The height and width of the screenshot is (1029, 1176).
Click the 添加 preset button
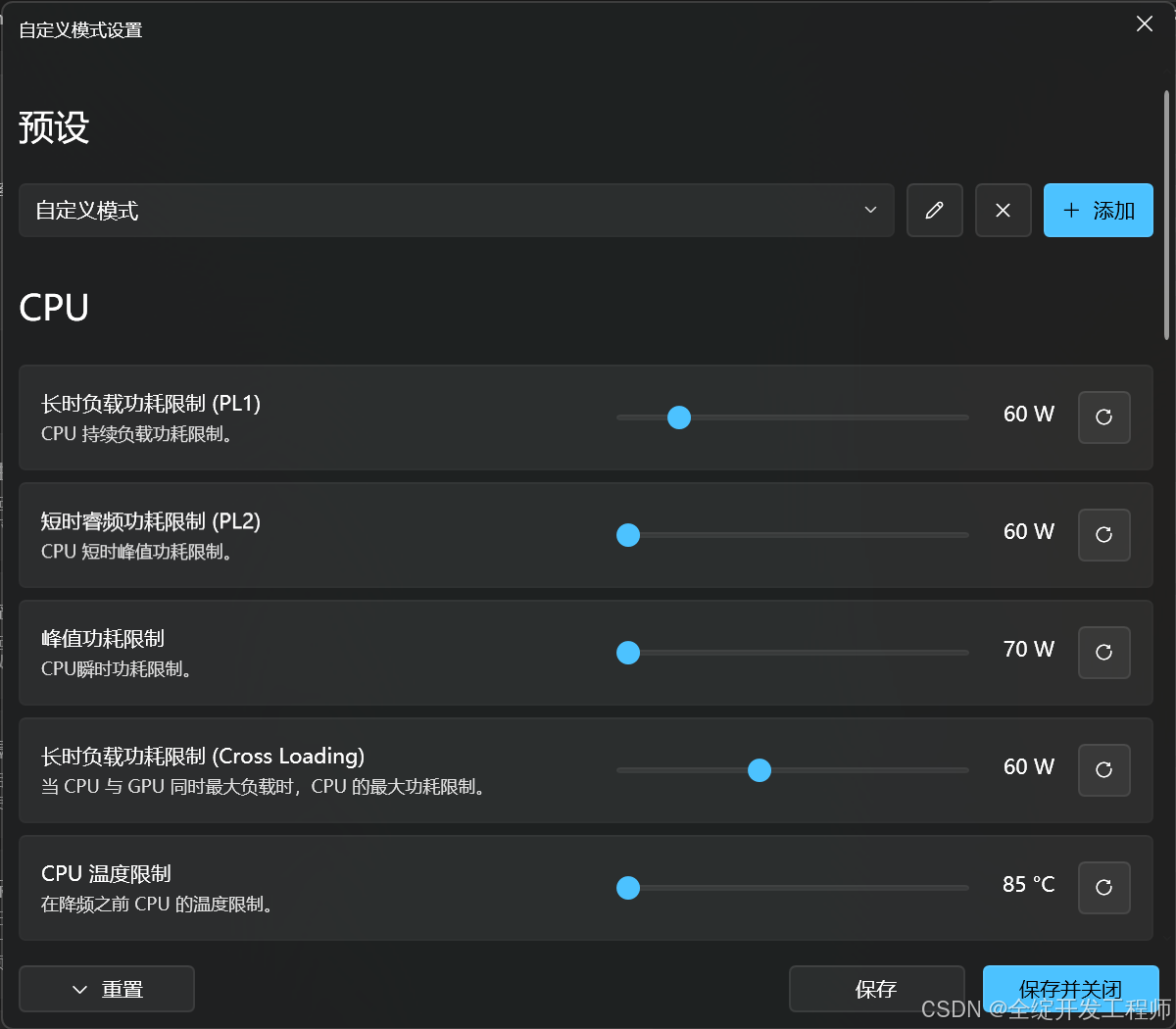[1098, 211]
